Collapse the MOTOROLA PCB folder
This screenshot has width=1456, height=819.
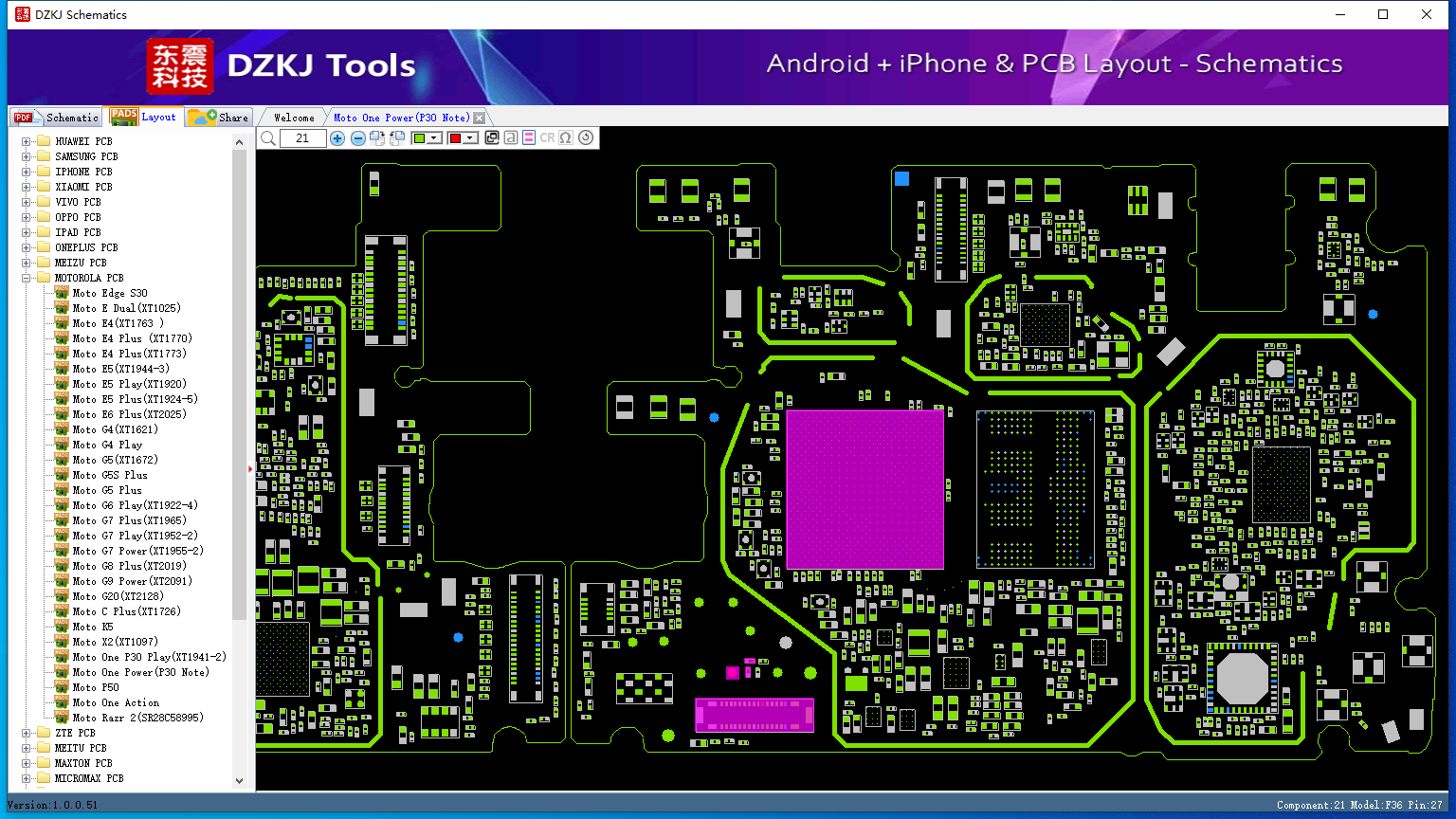click(27, 278)
